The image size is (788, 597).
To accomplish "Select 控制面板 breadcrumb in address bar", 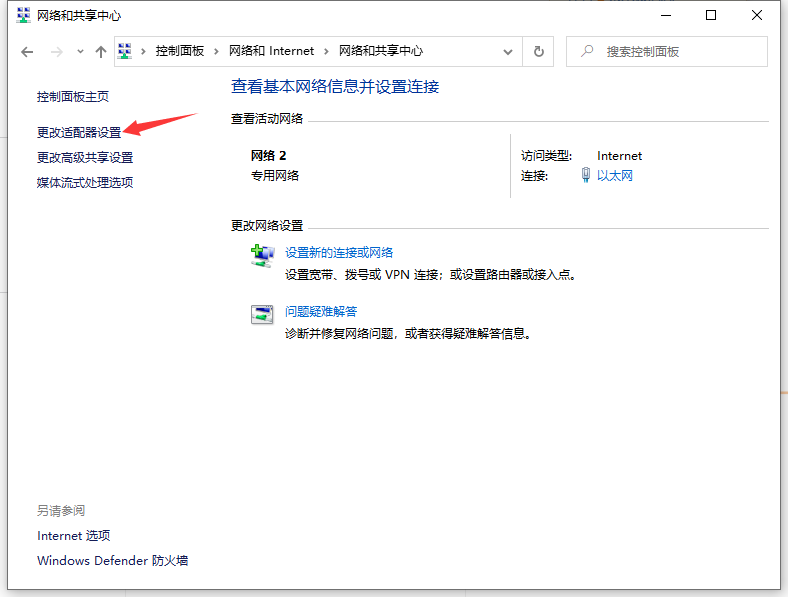I will pyautogui.click(x=182, y=51).
